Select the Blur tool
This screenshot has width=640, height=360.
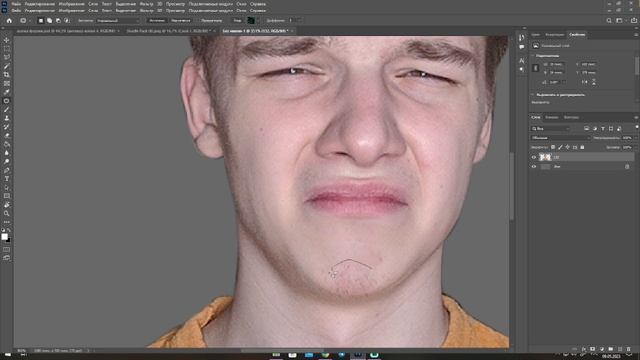(7, 153)
